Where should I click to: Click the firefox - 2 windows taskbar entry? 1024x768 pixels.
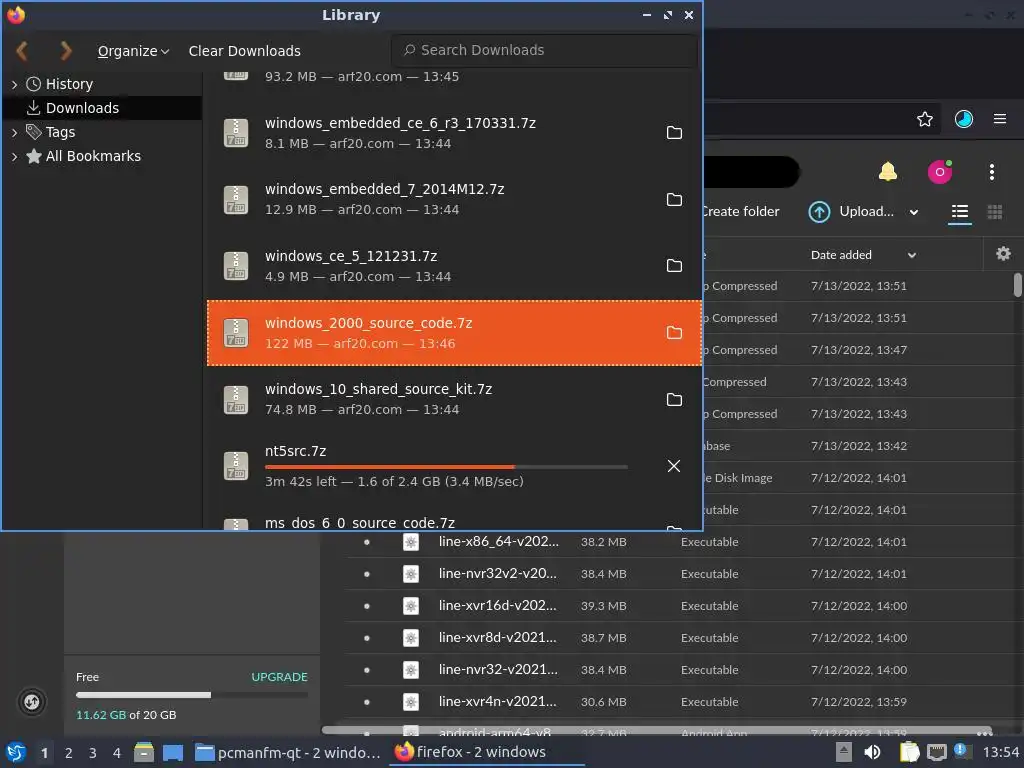point(487,752)
